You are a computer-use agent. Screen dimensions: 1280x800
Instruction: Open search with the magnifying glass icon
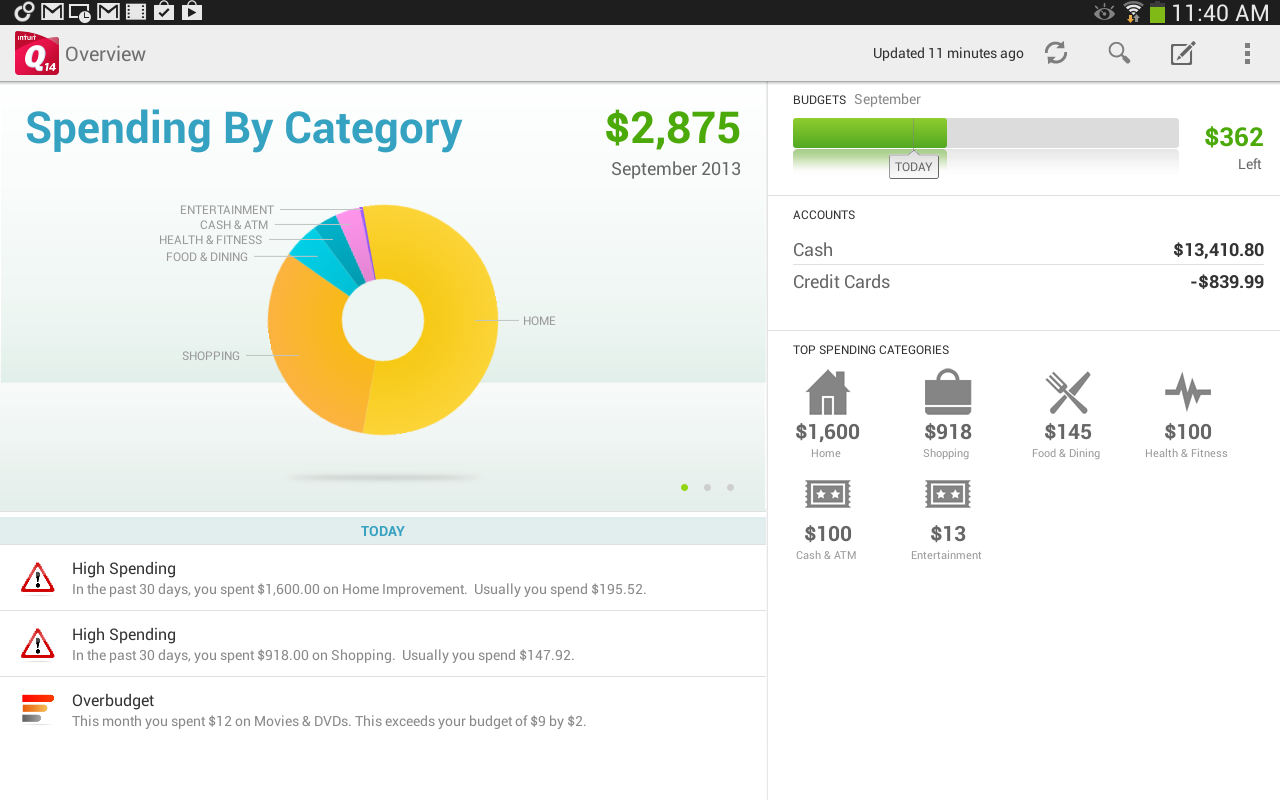[1119, 53]
